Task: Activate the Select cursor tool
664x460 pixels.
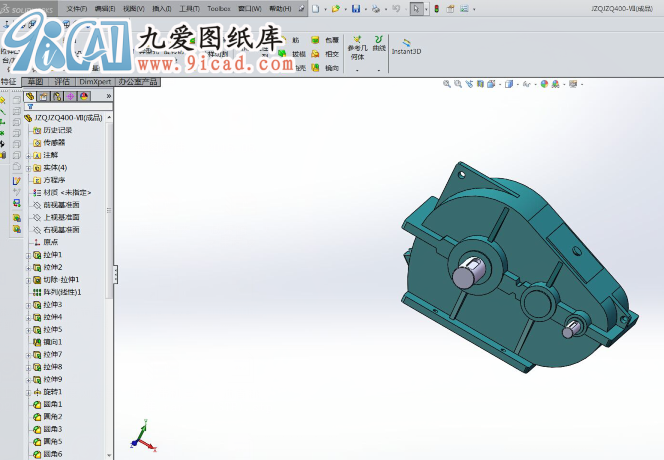Action: point(416,8)
